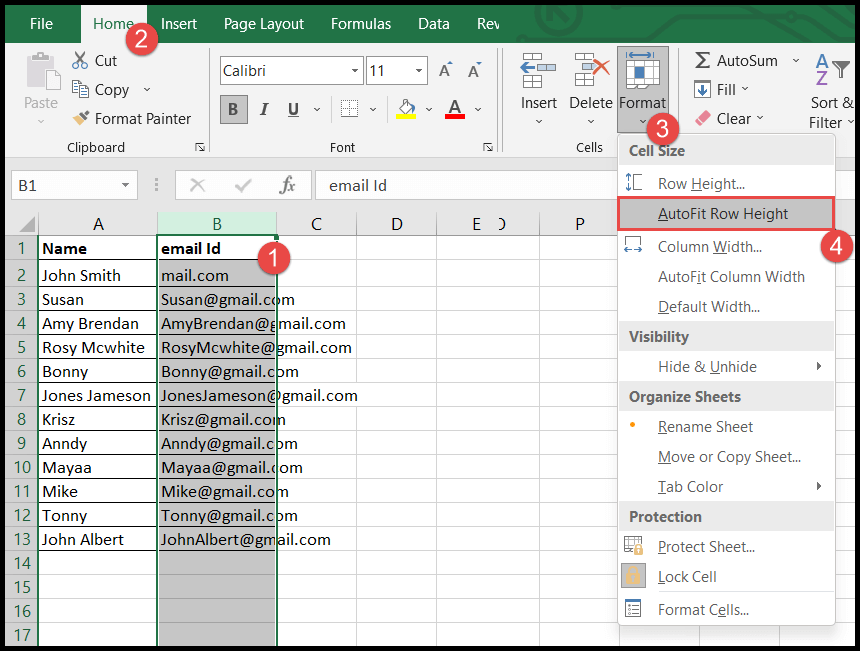
Task: Click the Clear eraser icon
Action: point(703,118)
